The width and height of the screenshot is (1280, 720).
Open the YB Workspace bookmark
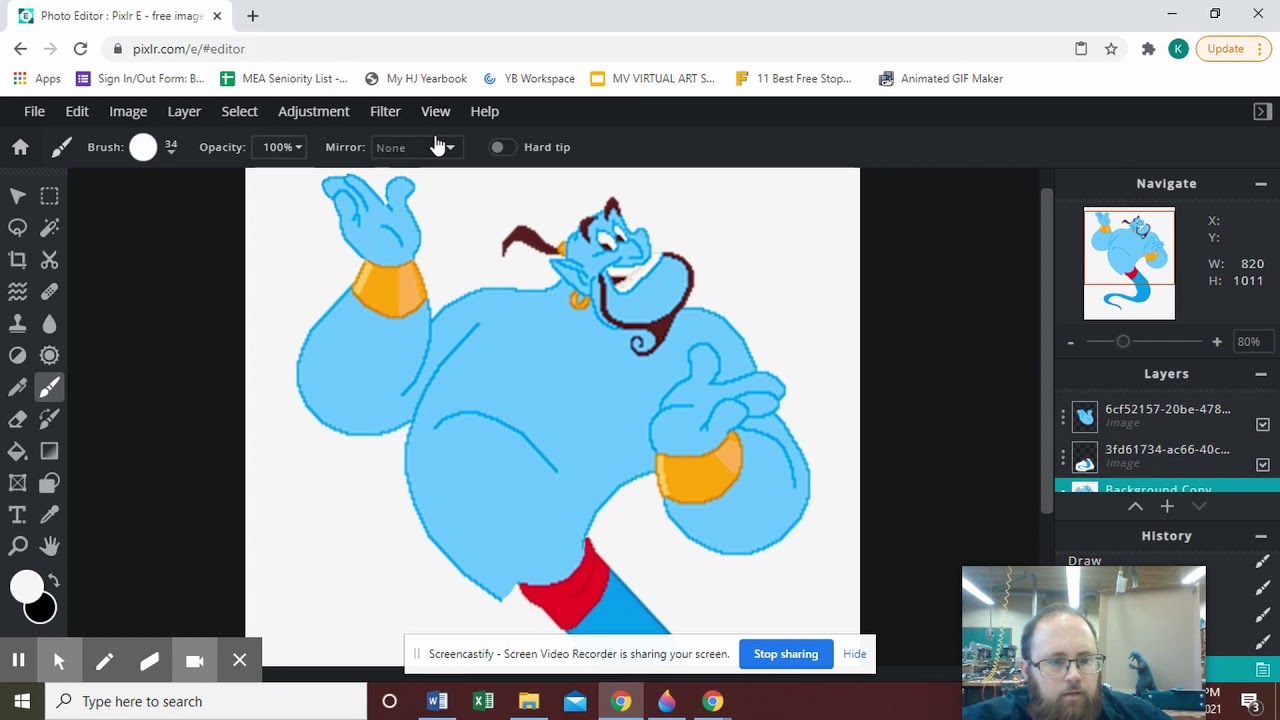click(x=529, y=78)
